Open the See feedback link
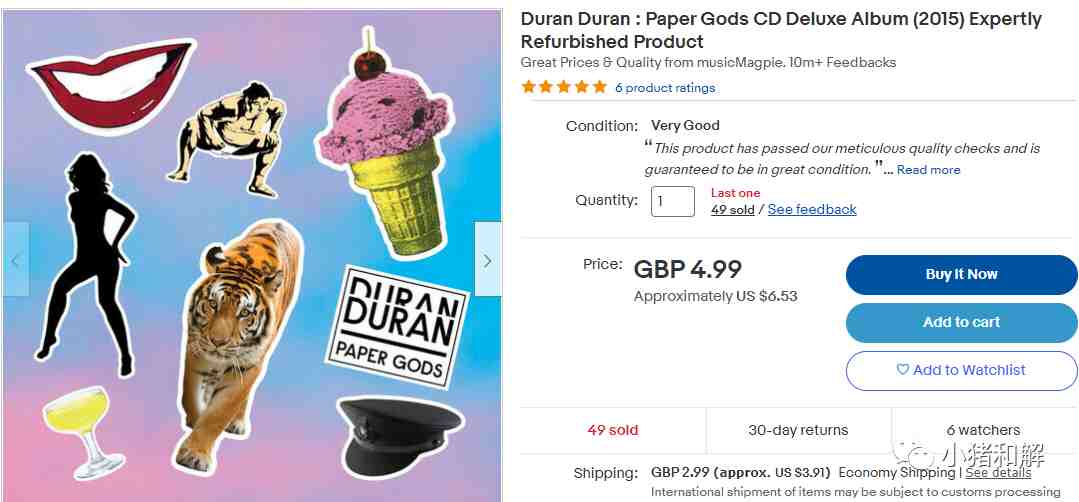Viewport: 1079px width, 502px height. [812, 209]
